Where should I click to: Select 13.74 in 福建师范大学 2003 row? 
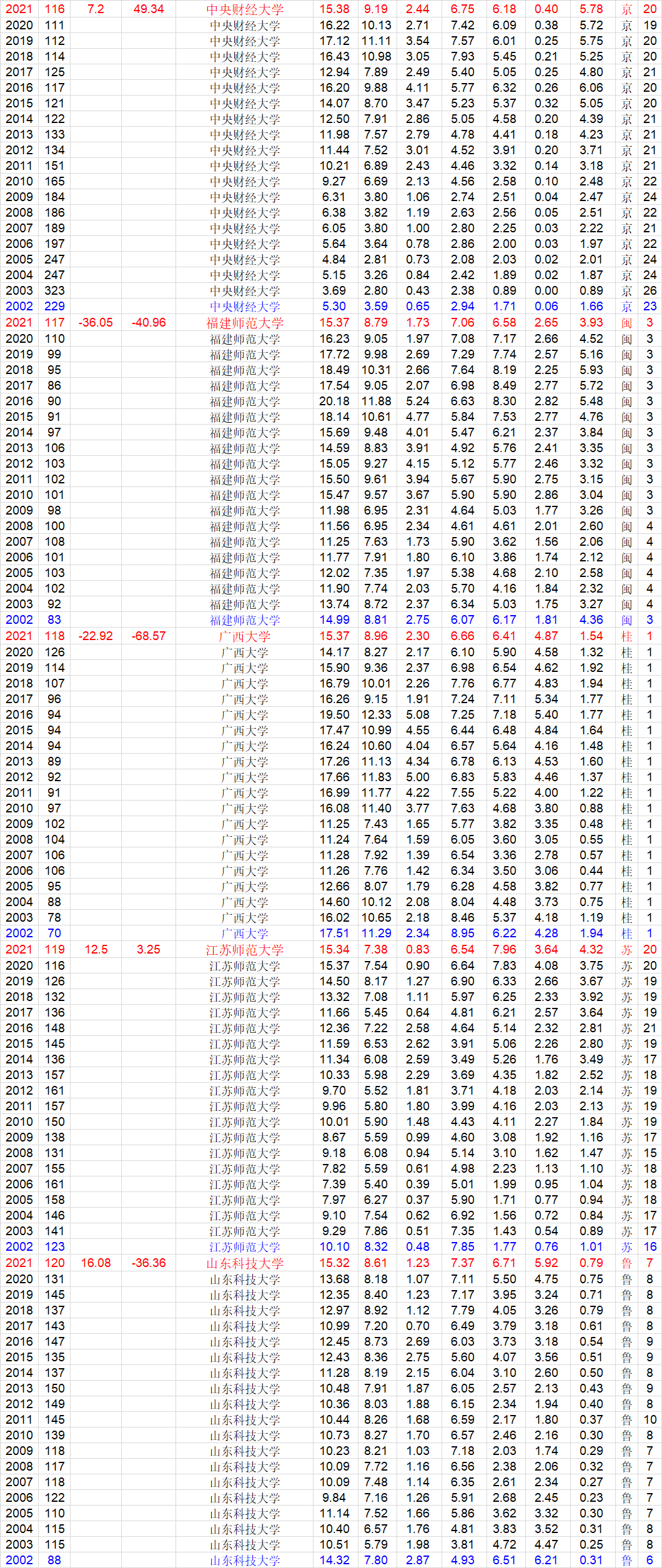335,604
